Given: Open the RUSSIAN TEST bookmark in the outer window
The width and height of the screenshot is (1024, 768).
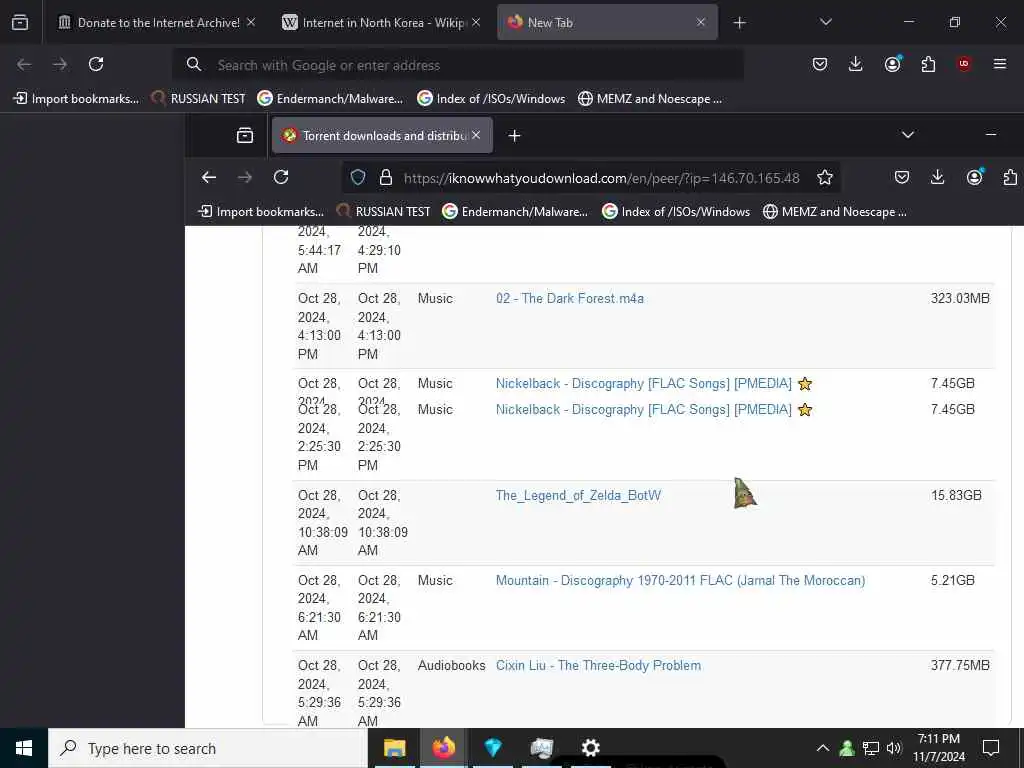Looking at the screenshot, I should tap(199, 99).
